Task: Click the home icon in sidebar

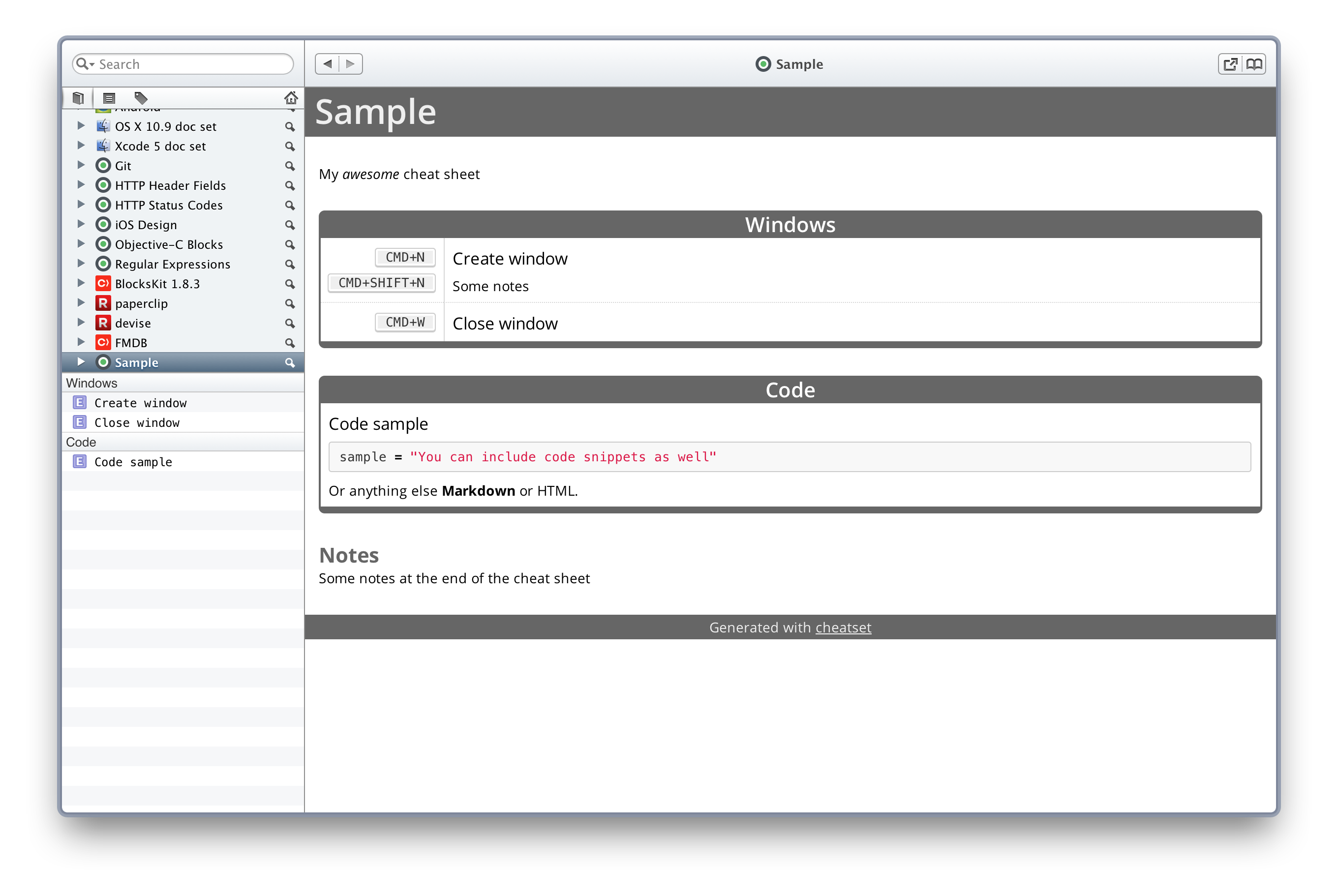Action: [291, 98]
